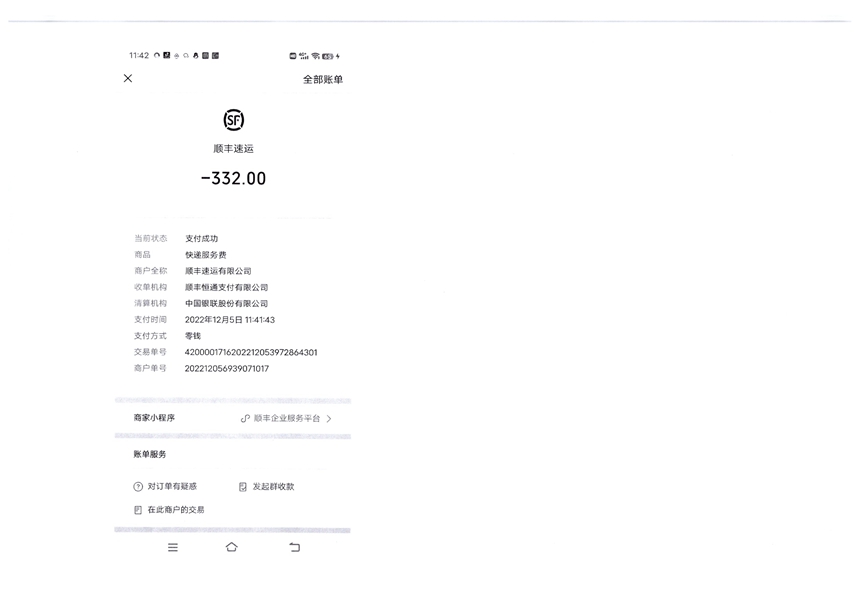This screenshot has height=607, width=860.
Task: Tap the icon beside 在此商户的交易
Action: click(x=138, y=510)
